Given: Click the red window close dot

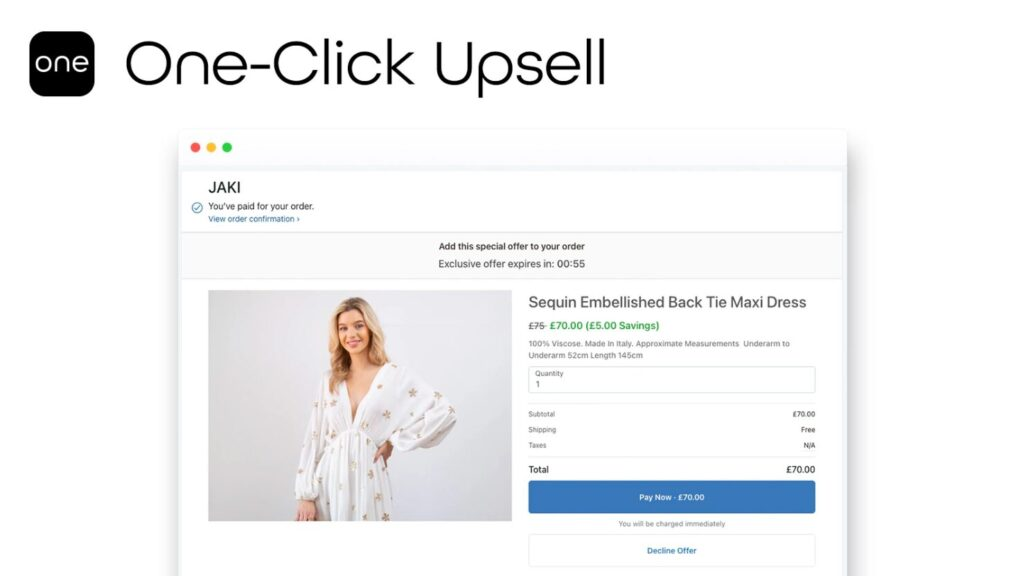Looking at the screenshot, I should [x=195, y=148].
